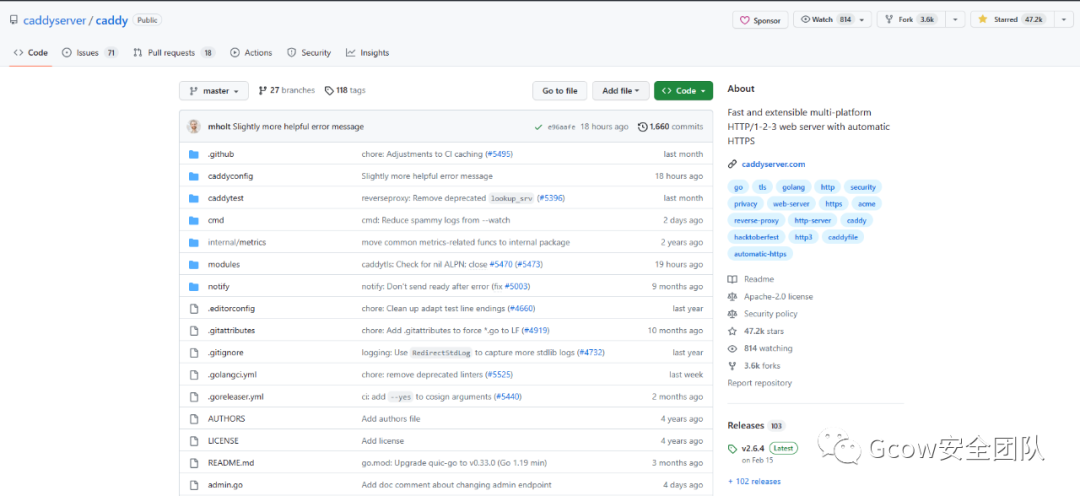Click the scale icon beside Apache-2.0 license
The height and width of the screenshot is (496, 1080).
(x=732, y=296)
